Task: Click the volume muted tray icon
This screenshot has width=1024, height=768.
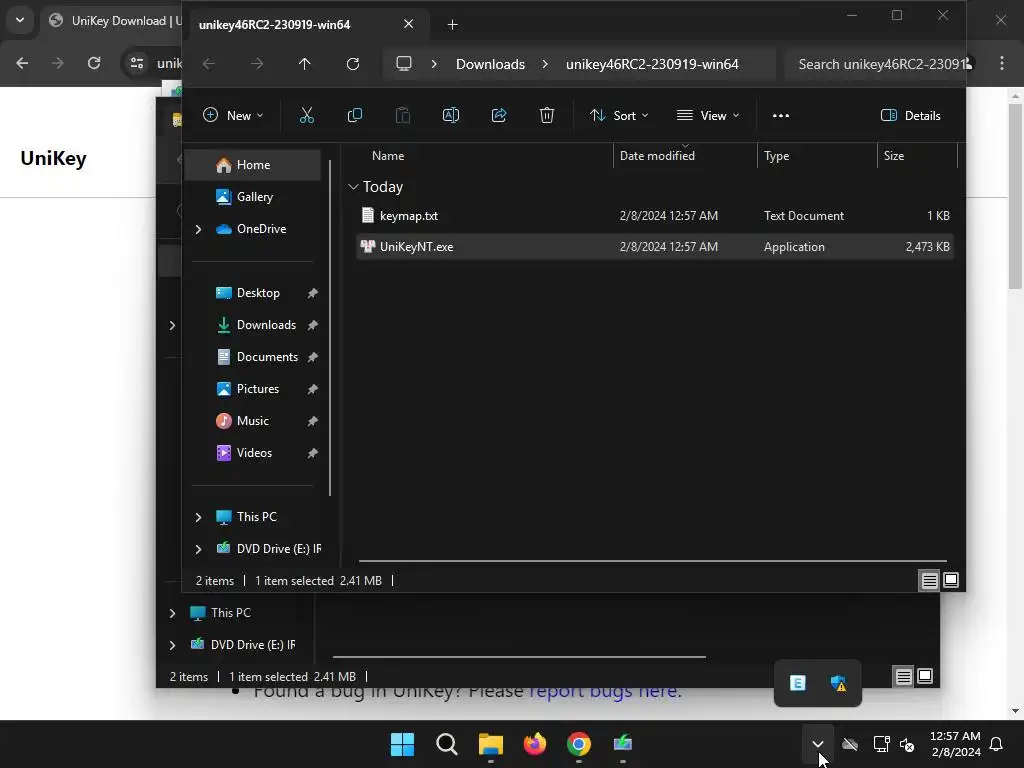Action: 907,744
